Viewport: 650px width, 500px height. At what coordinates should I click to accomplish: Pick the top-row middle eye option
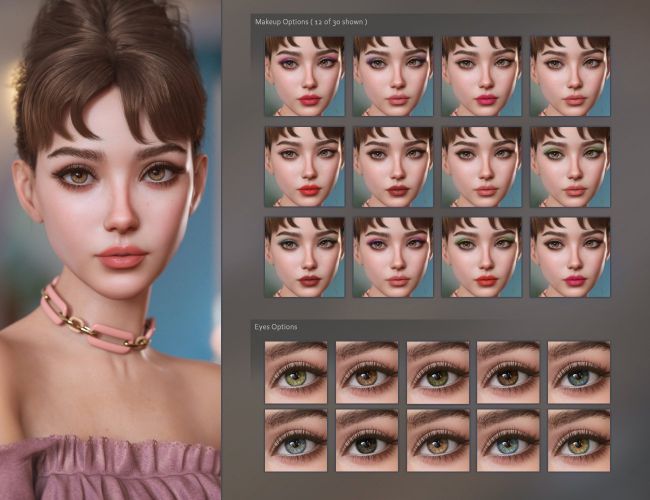pos(437,372)
